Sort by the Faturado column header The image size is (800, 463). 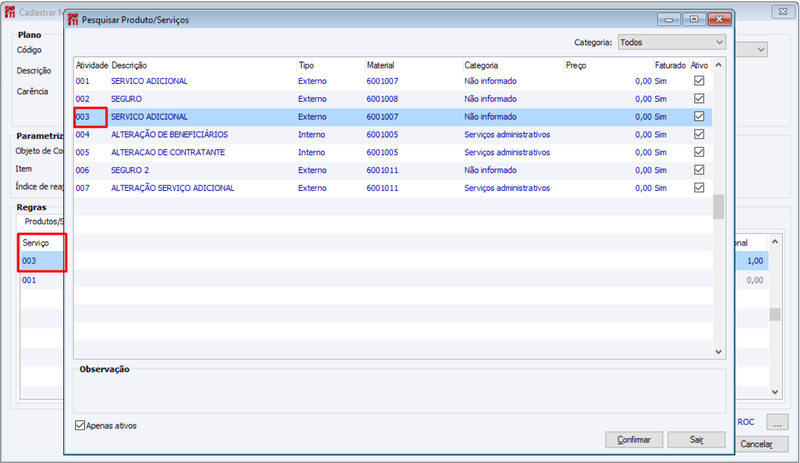tap(670, 65)
